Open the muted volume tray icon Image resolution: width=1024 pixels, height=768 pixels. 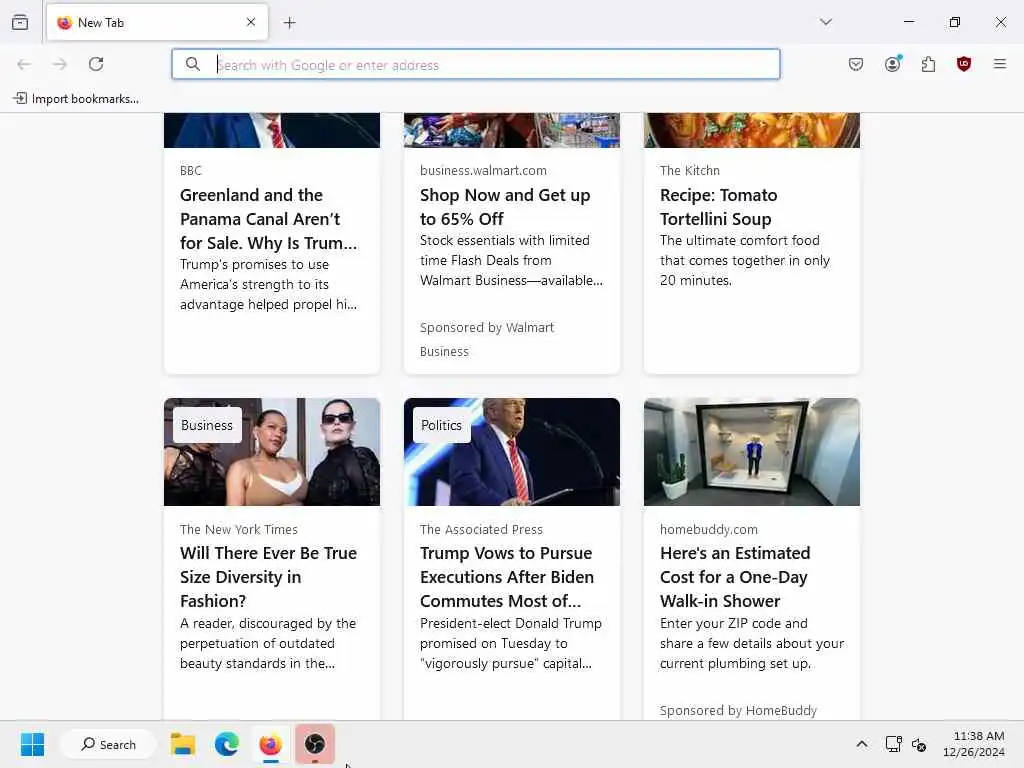pos(919,744)
